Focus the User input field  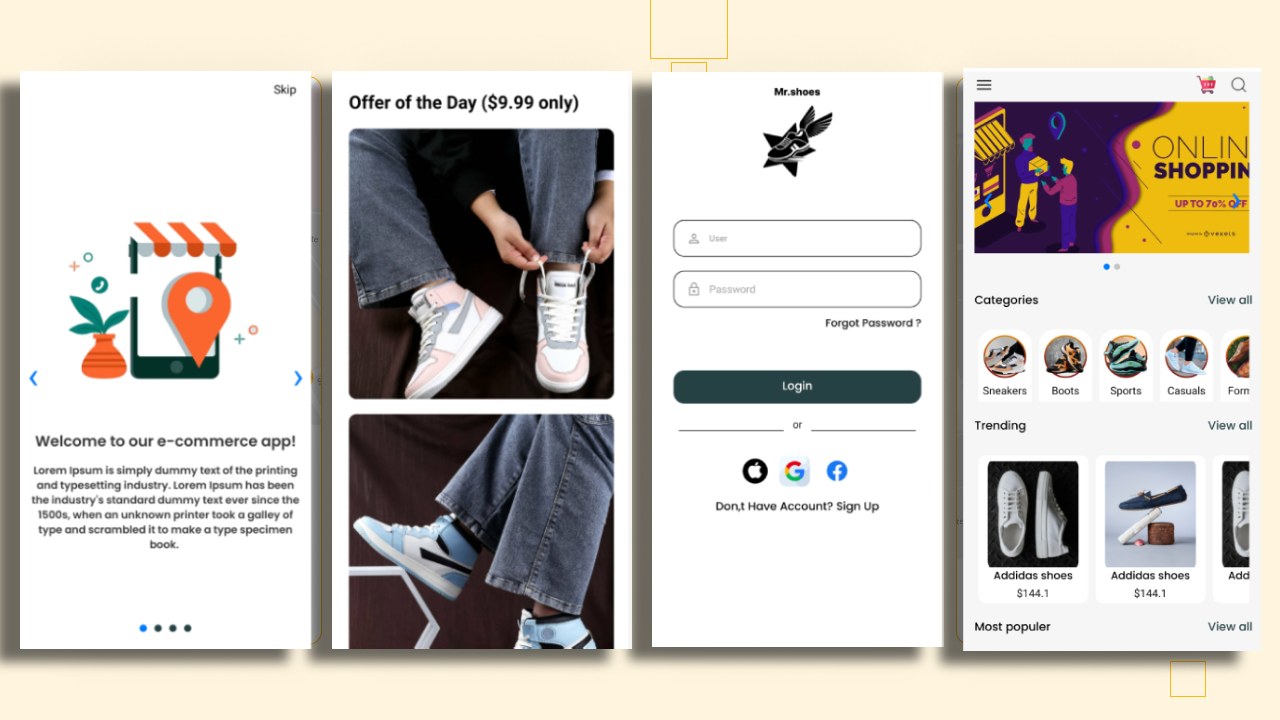click(x=797, y=238)
